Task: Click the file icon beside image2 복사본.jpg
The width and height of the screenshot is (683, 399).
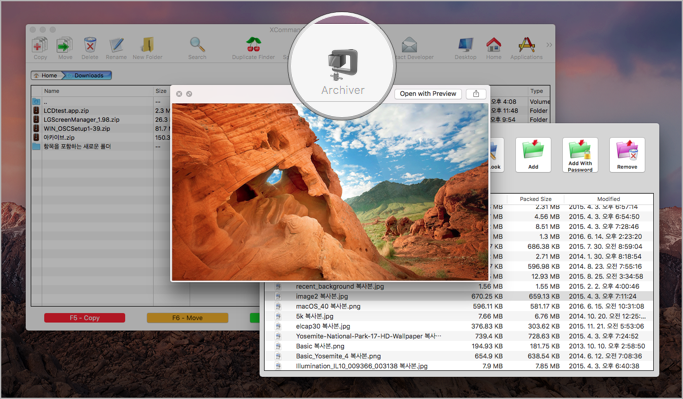Action: [278, 296]
